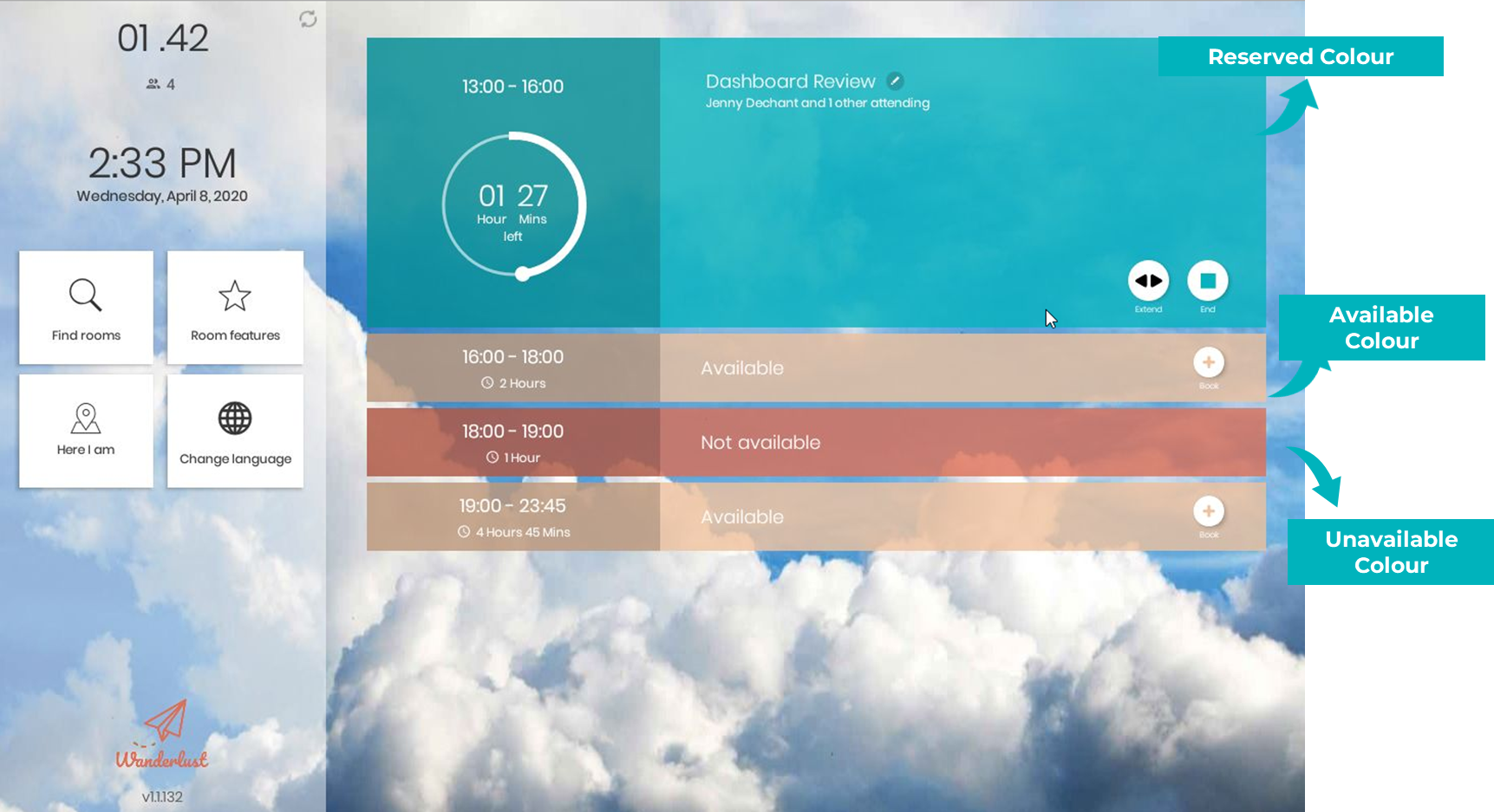This screenshot has height=812, width=1494.
Task: Select the Here I am tile
Action: click(x=86, y=431)
